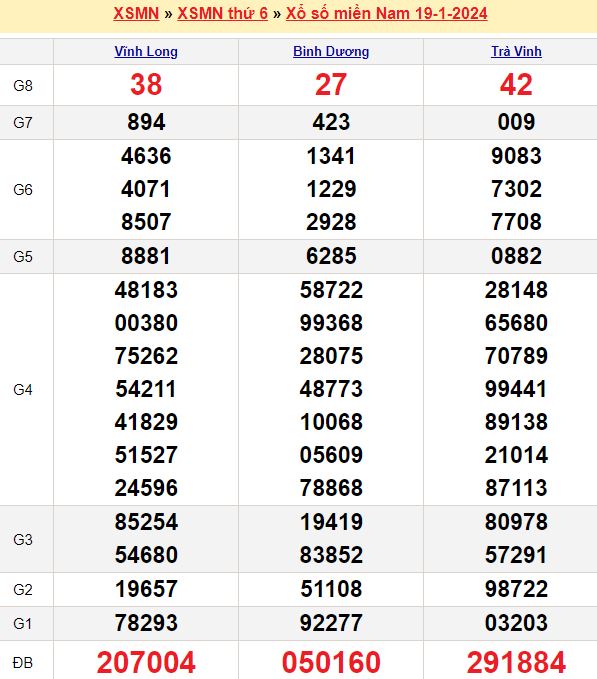Click the G7 row label
Image resolution: width=597 pixels, height=679 pixels.
tap(23, 123)
